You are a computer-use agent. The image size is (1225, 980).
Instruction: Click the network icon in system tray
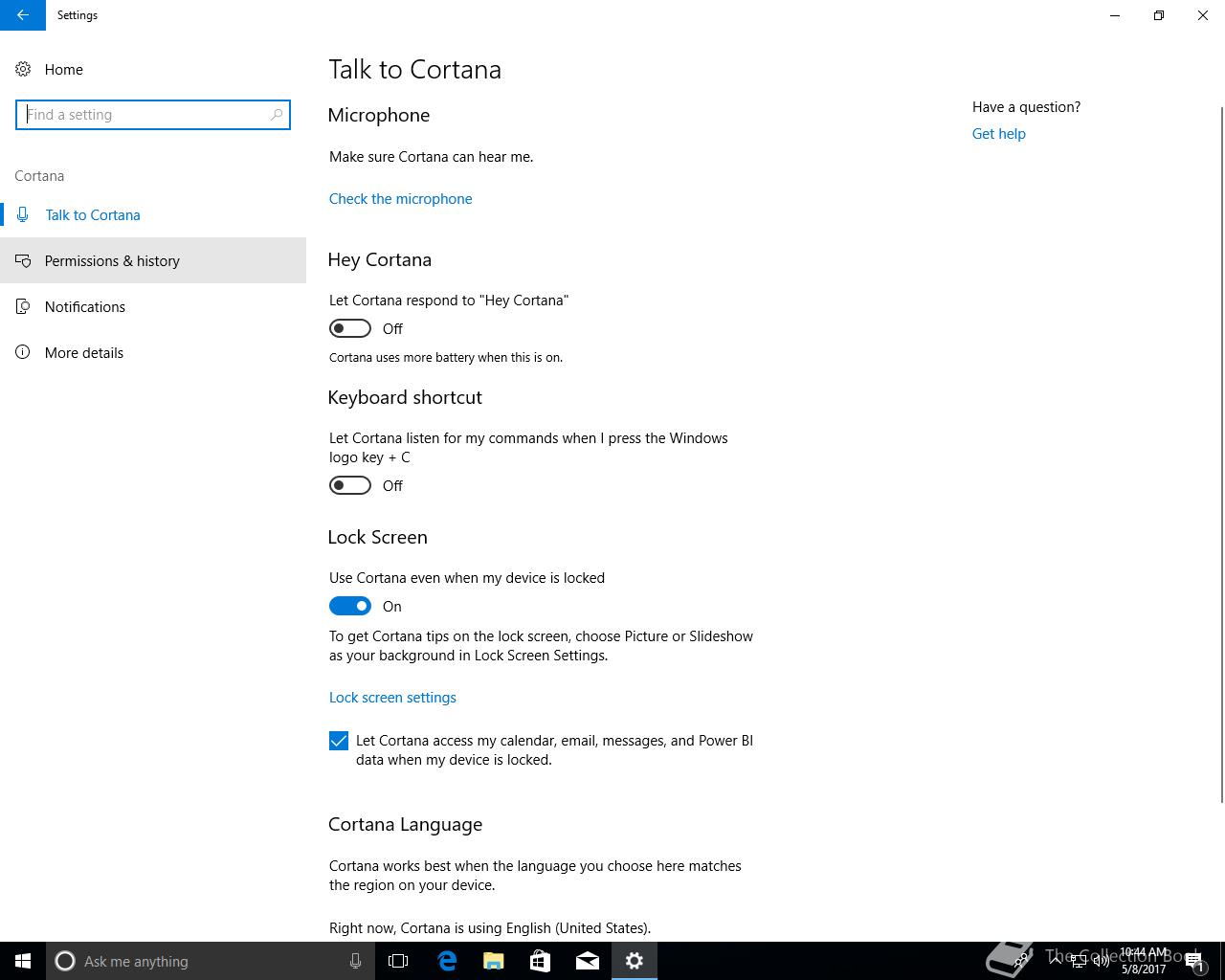[1079, 961]
